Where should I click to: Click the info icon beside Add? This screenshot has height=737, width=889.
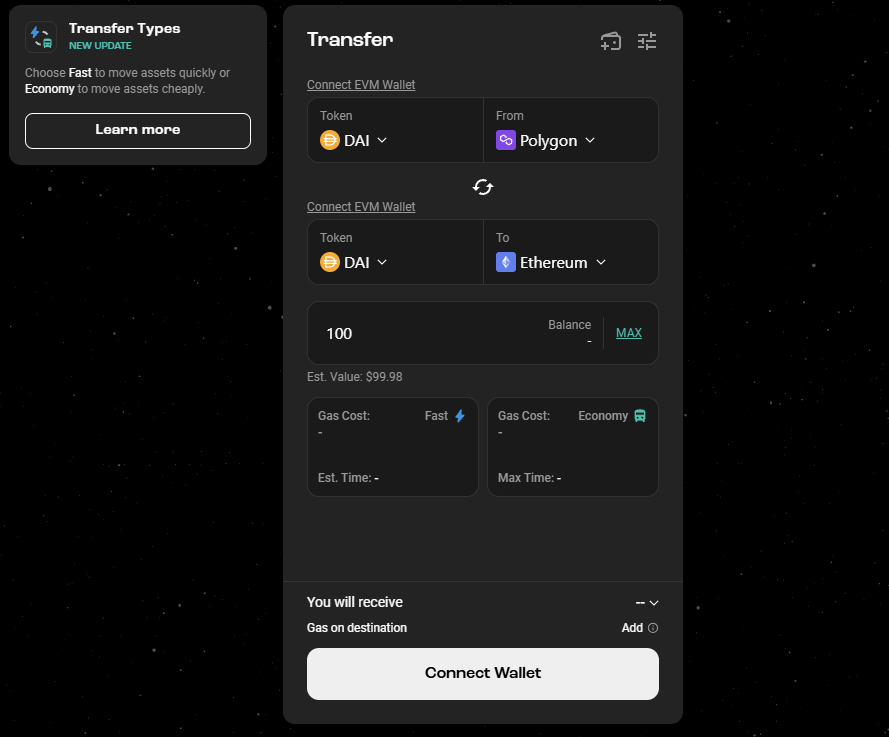pos(653,628)
